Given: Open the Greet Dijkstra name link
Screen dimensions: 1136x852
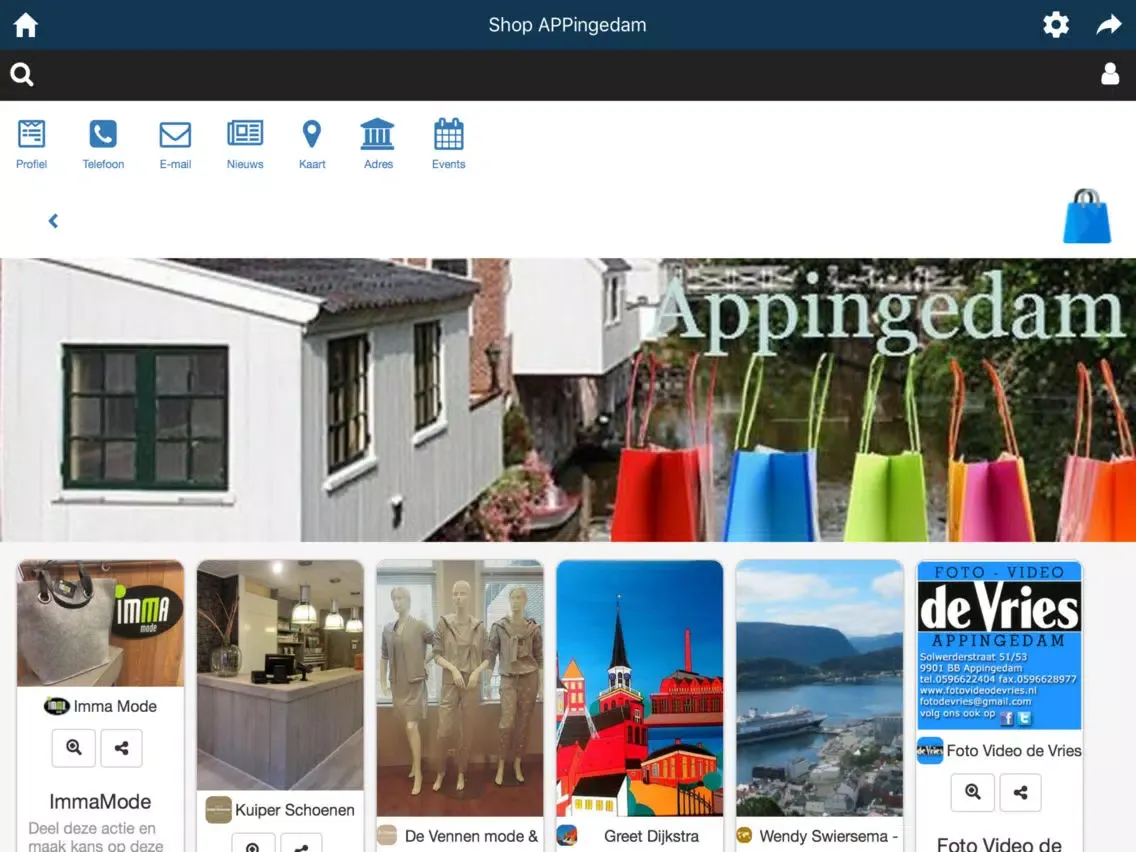Looking at the screenshot, I should (x=651, y=836).
